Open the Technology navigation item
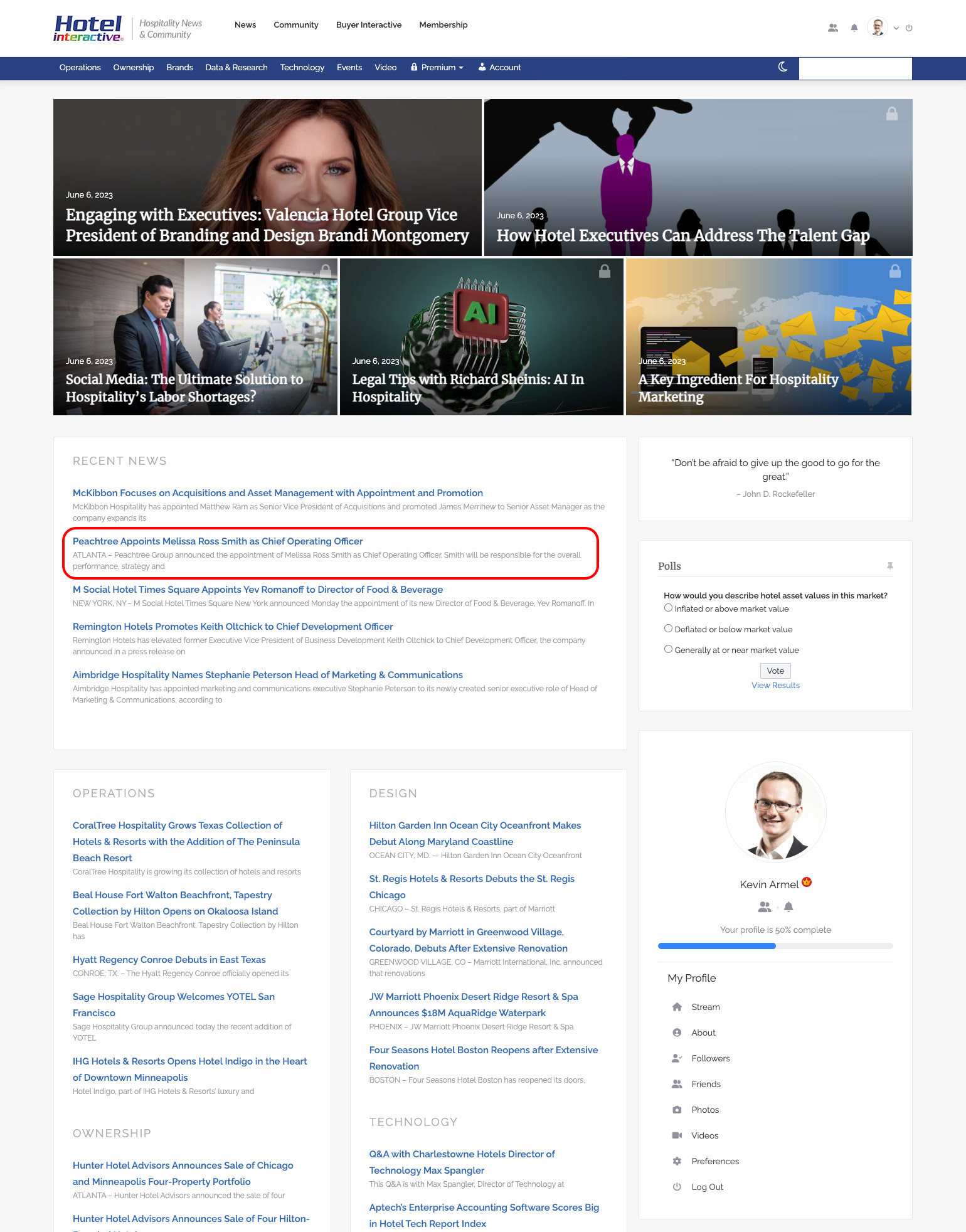966x1232 pixels. click(x=302, y=67)
